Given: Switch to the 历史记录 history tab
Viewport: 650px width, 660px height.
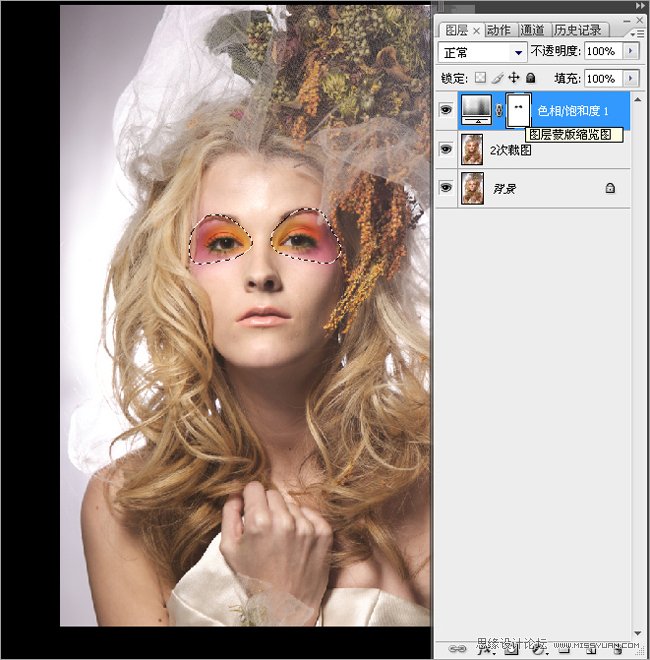Looking at the screenshot, I should tap(576, 30).
